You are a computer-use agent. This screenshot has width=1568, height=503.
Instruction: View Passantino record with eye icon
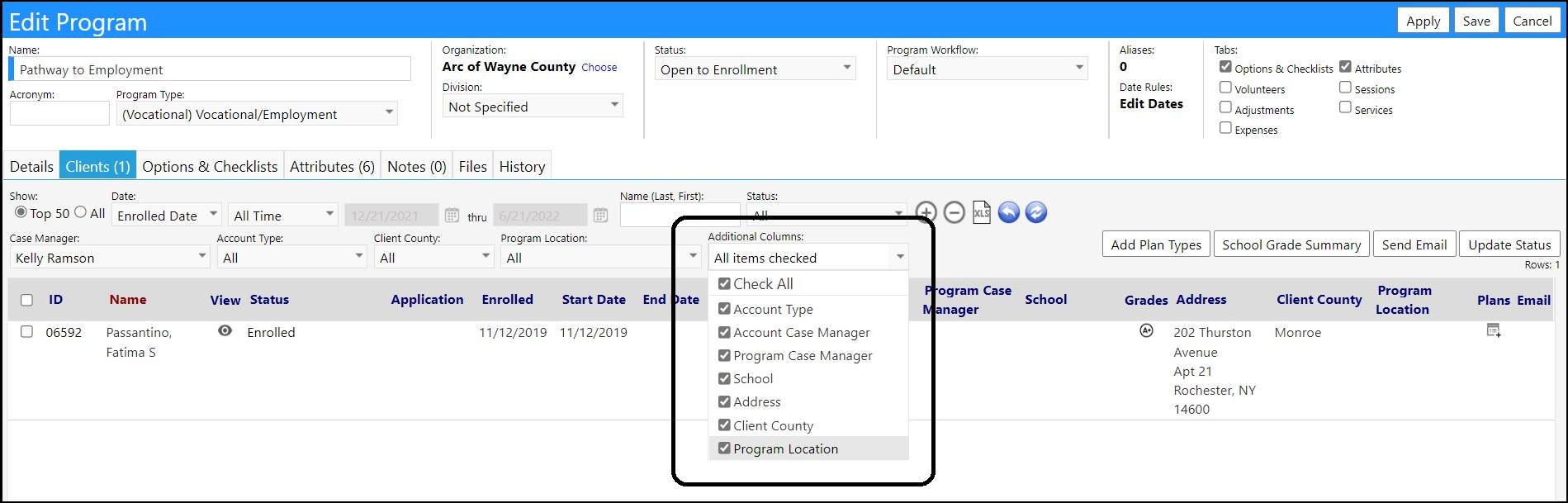(x=225, y=330)
